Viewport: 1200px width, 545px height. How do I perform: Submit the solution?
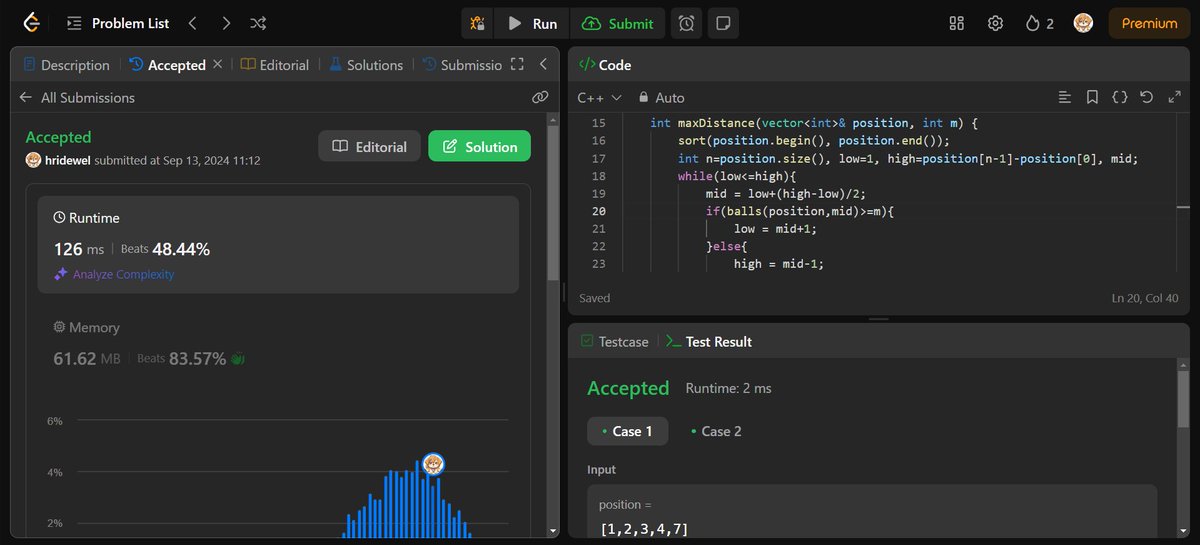618,23
